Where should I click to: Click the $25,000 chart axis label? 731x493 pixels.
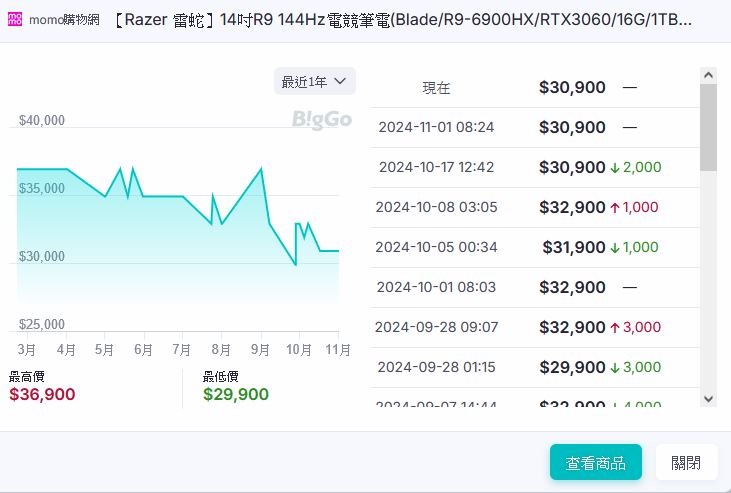click(41, 324)
